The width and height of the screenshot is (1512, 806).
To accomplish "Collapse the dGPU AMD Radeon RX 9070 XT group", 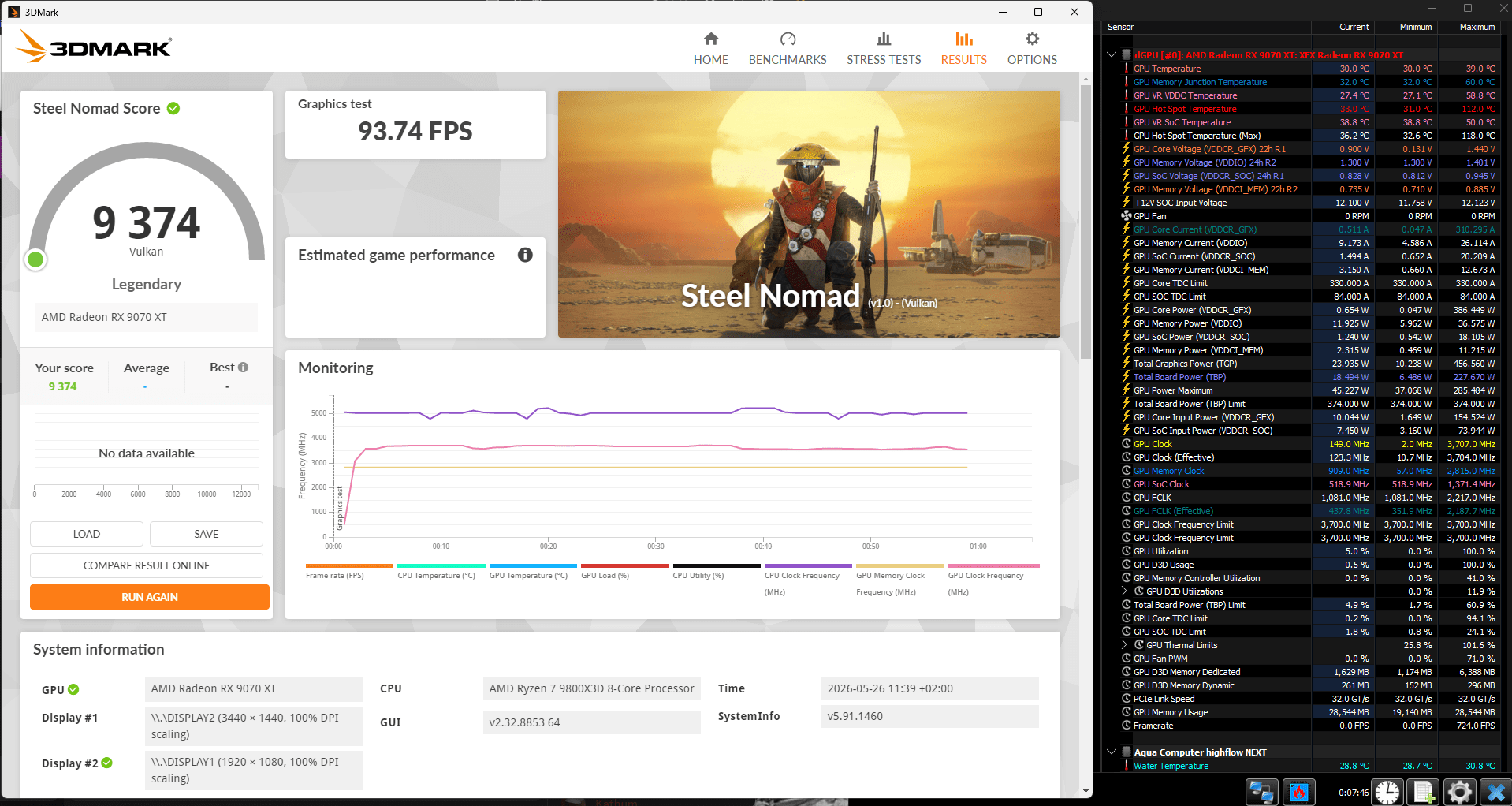I will [x=1112, y=54].
